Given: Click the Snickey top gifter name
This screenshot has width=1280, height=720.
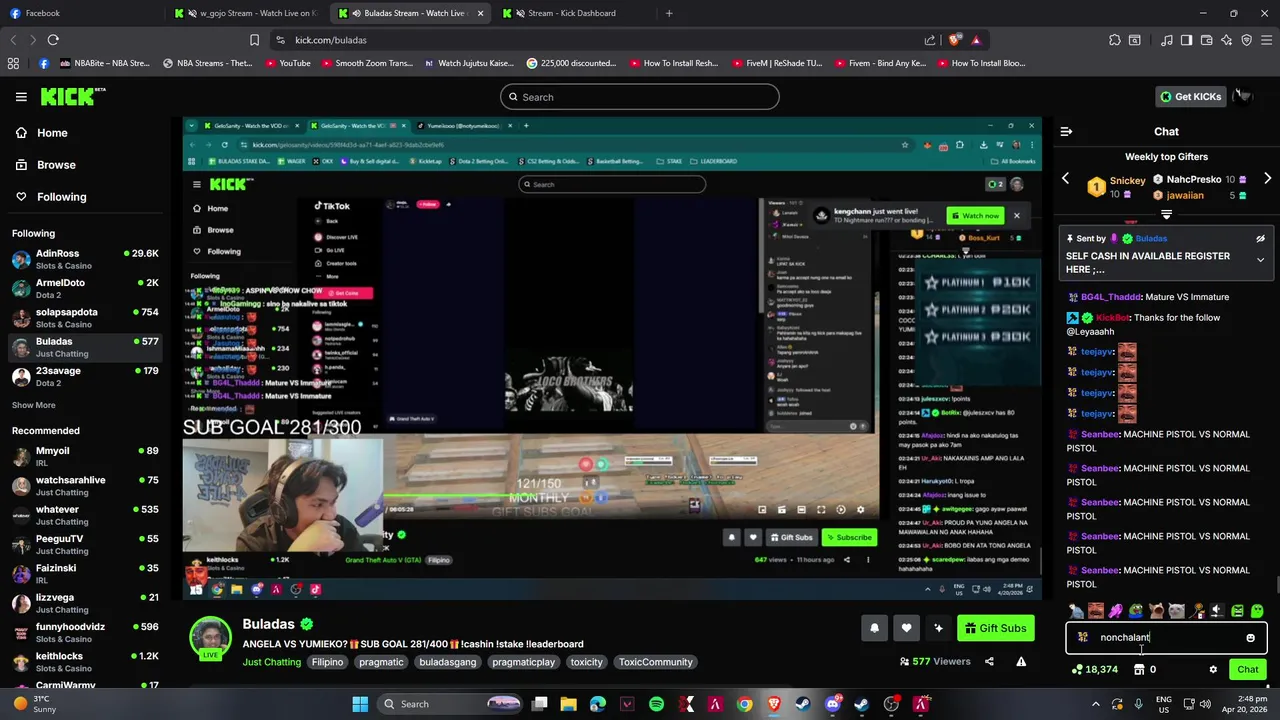Looking at the screenshot, I should click(x=1127, y=181).
